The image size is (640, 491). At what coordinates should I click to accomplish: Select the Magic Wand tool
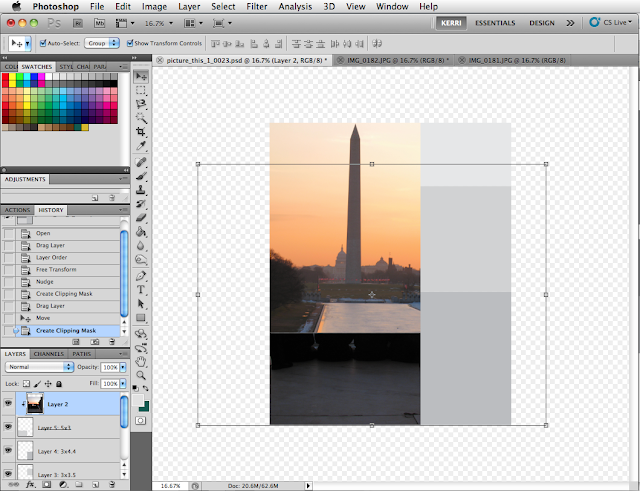(x=141, y=117)
